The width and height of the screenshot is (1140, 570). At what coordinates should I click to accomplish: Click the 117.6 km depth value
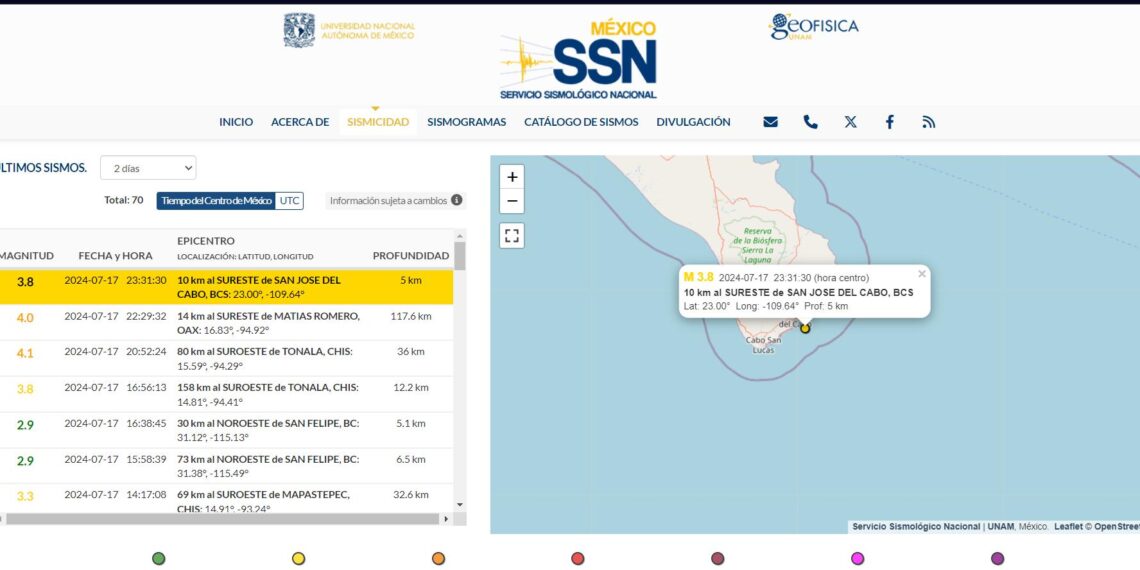(x=411, y=316)
